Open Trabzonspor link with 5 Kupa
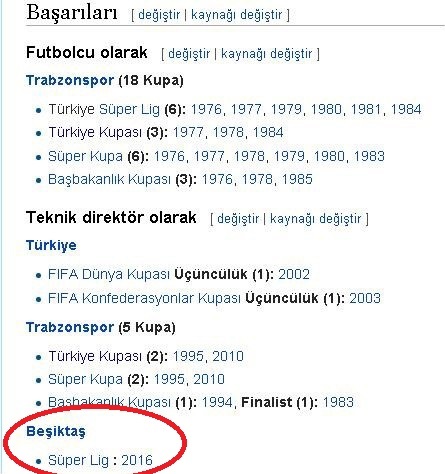The height and width of the screenshot is (474, 445). pos(70,327)
